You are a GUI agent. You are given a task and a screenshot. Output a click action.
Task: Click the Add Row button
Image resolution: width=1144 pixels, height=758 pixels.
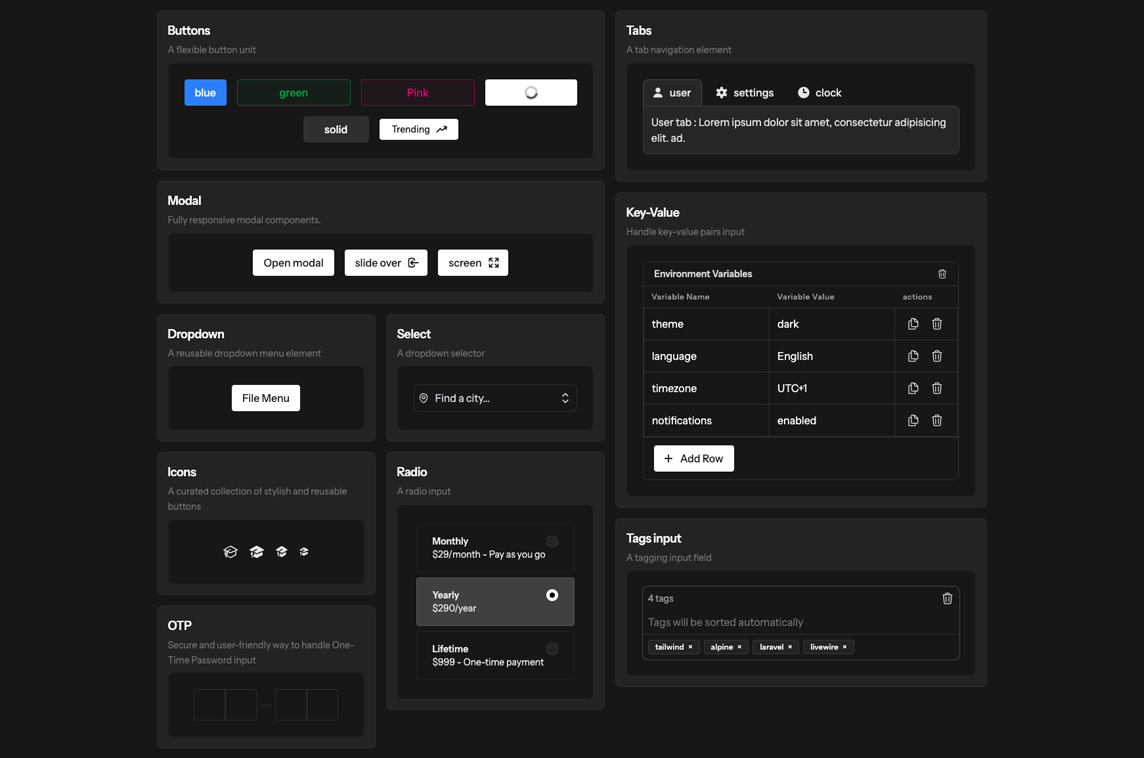click(x=693, y=458)
